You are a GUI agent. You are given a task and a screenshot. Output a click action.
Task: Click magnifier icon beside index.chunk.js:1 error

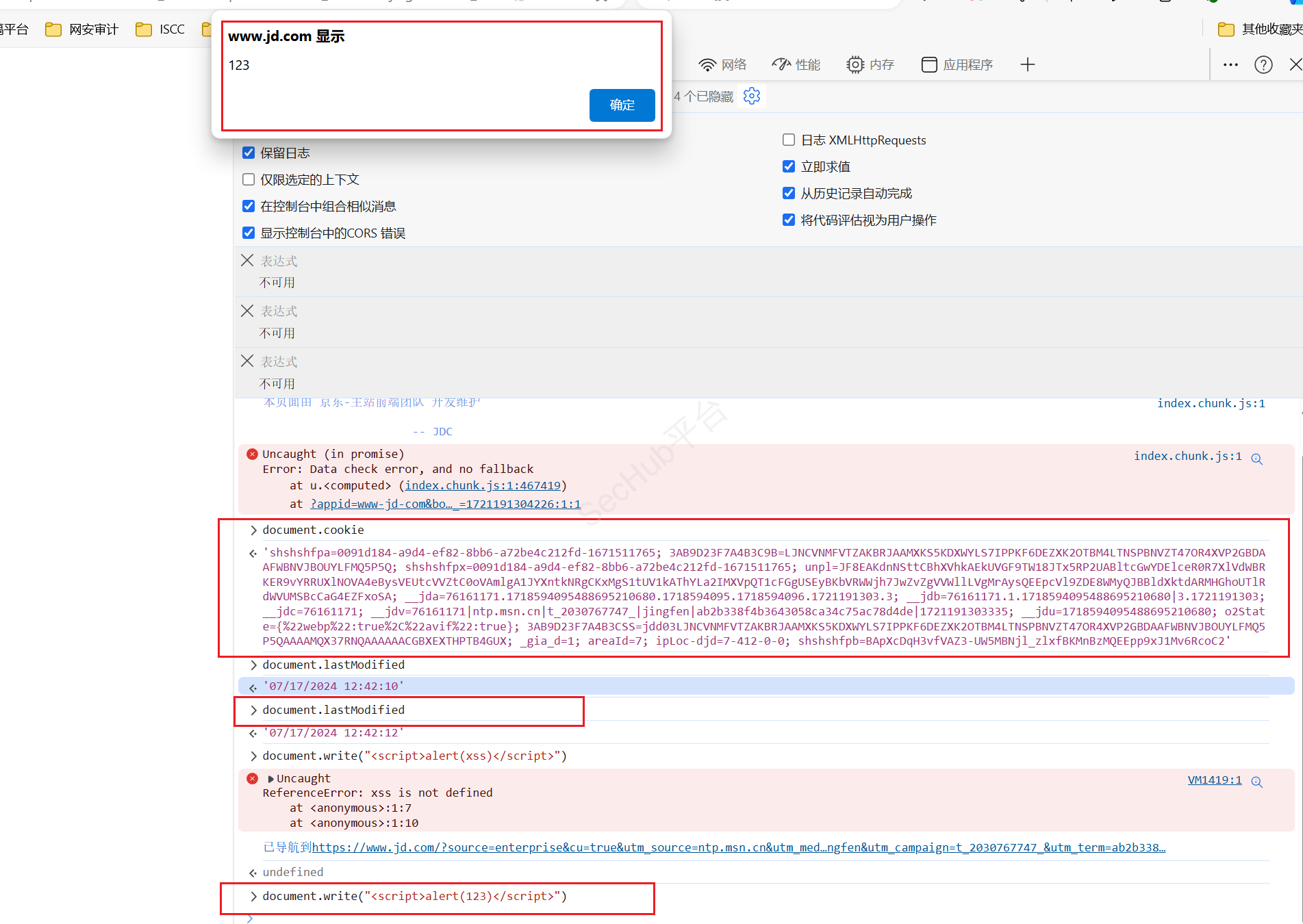coord(1256,459)
